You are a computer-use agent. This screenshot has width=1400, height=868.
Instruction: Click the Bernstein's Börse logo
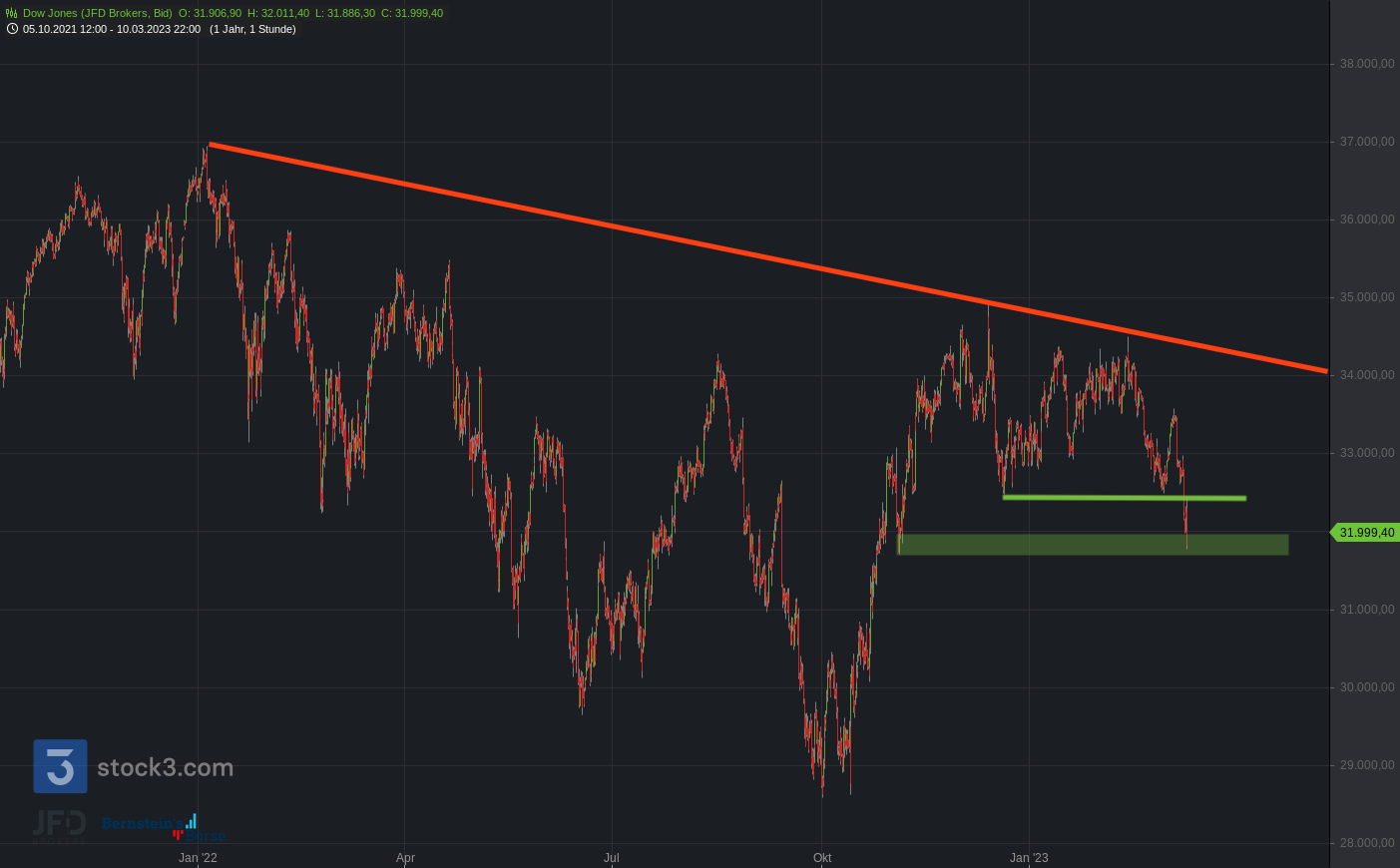pyautogui.click(x=152, y=826)
